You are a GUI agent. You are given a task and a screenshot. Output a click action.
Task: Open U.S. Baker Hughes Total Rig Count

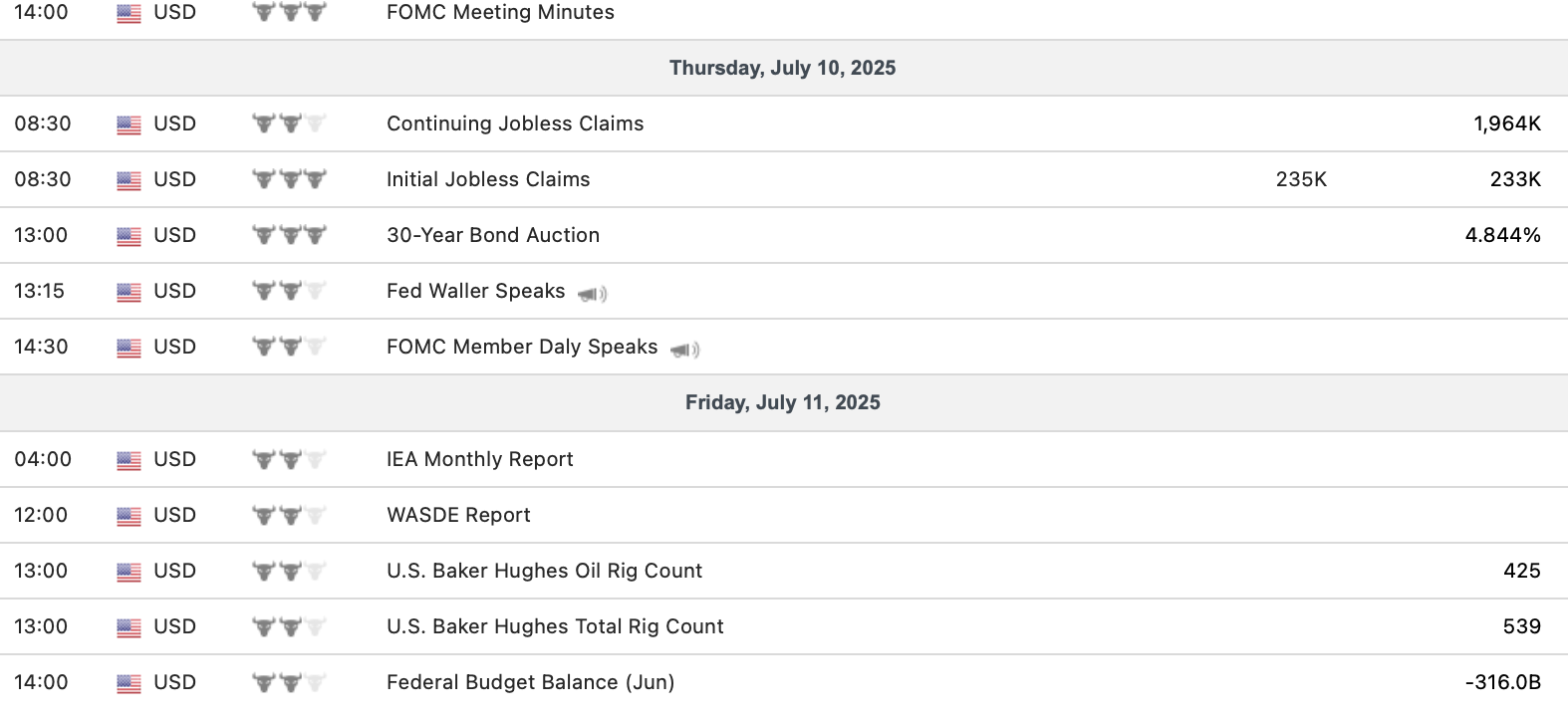click(x=555, y=627)
